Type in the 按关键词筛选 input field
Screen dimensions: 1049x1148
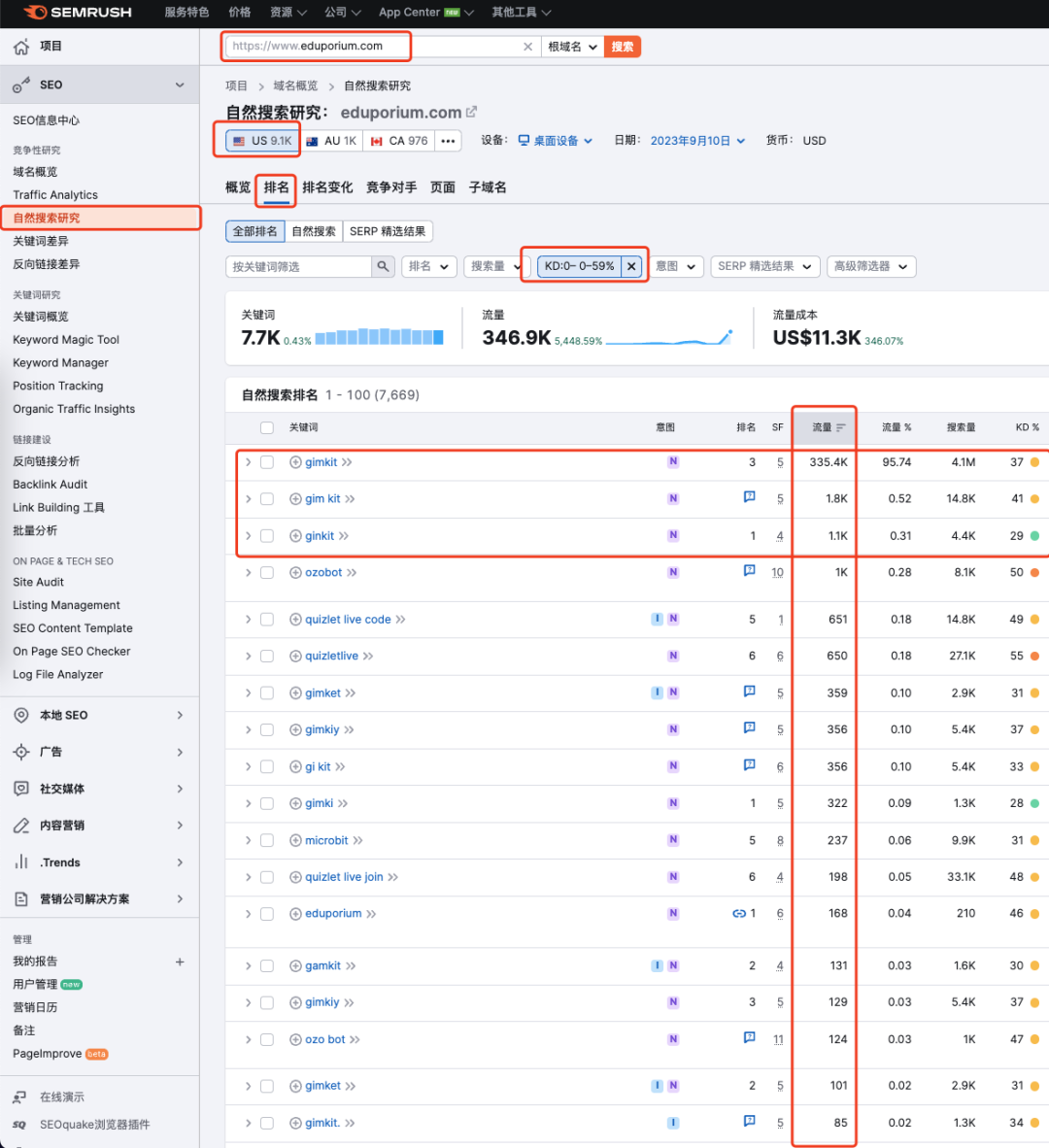(299, 266)
